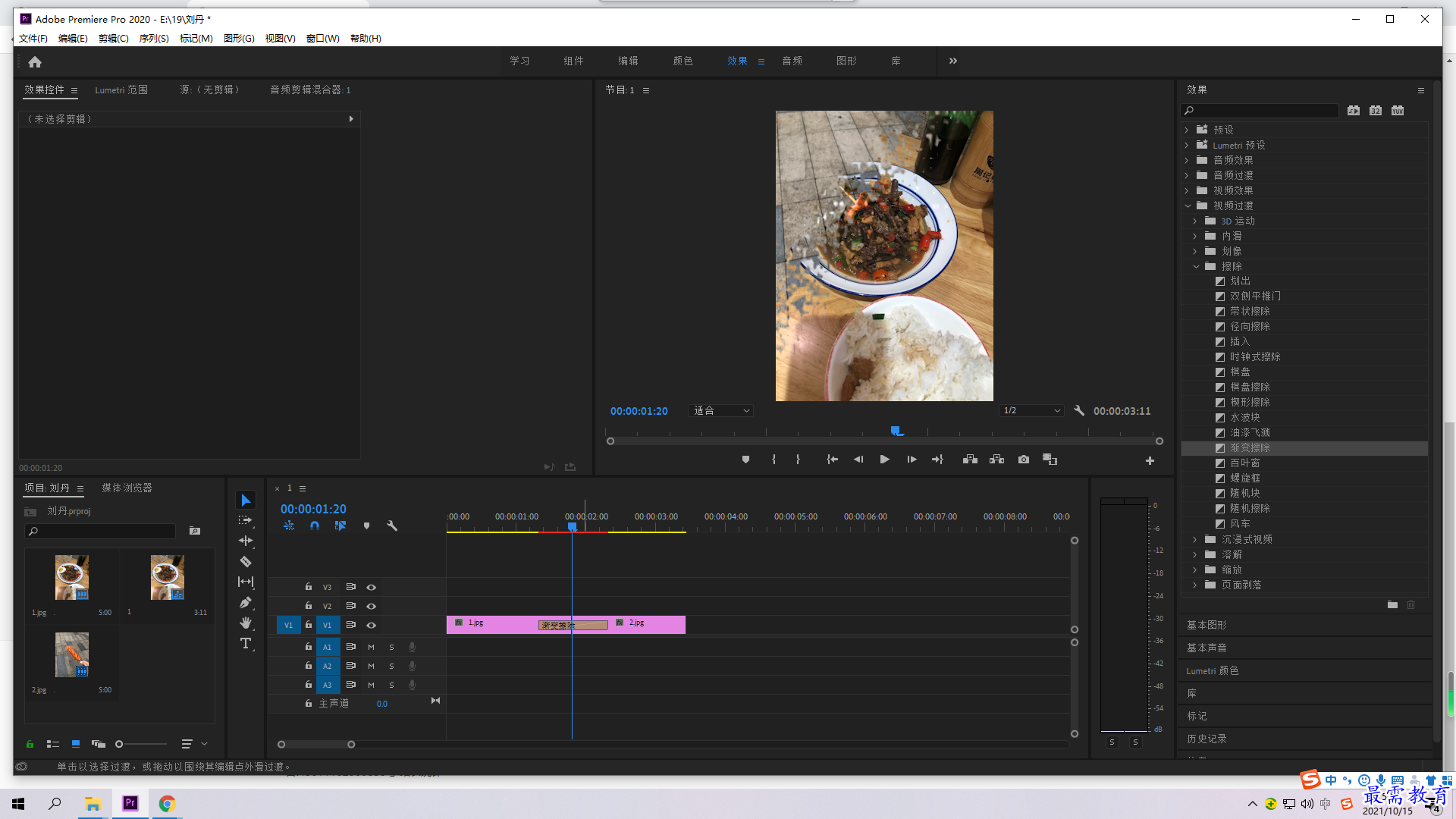Select the Type tool

tap(246, 644)
